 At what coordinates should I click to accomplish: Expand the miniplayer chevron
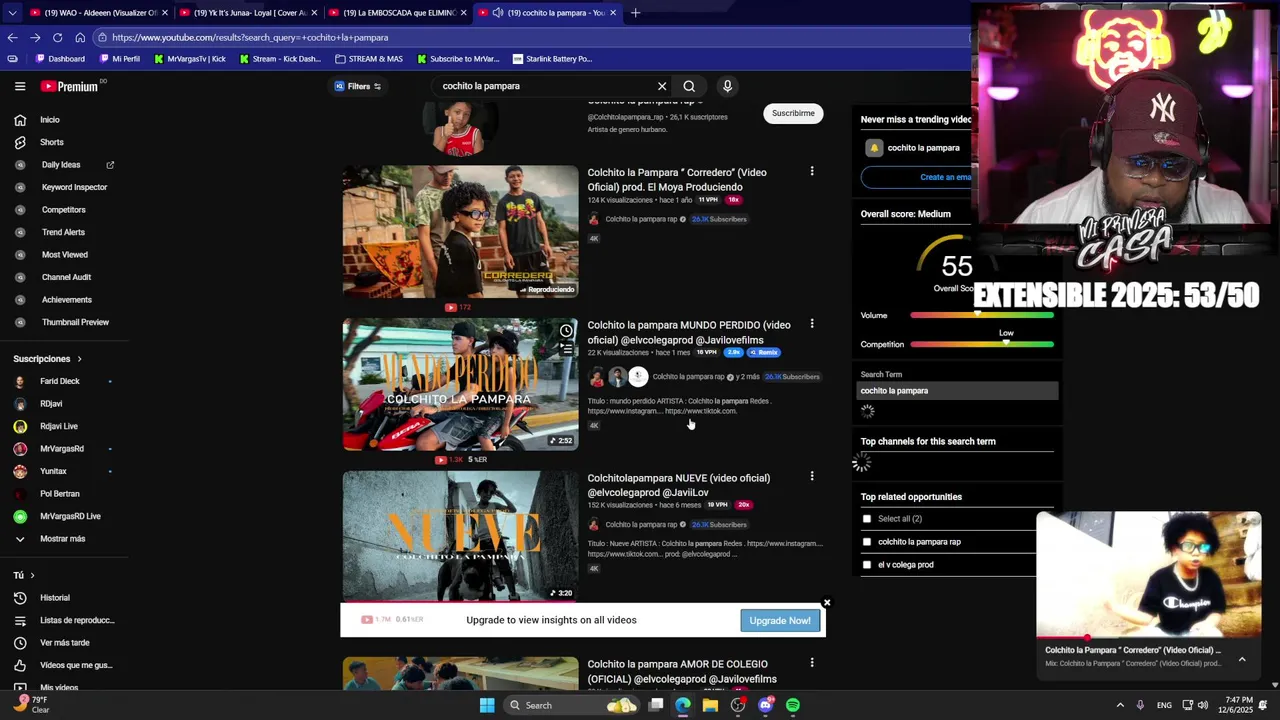(x=1242, y=659)
